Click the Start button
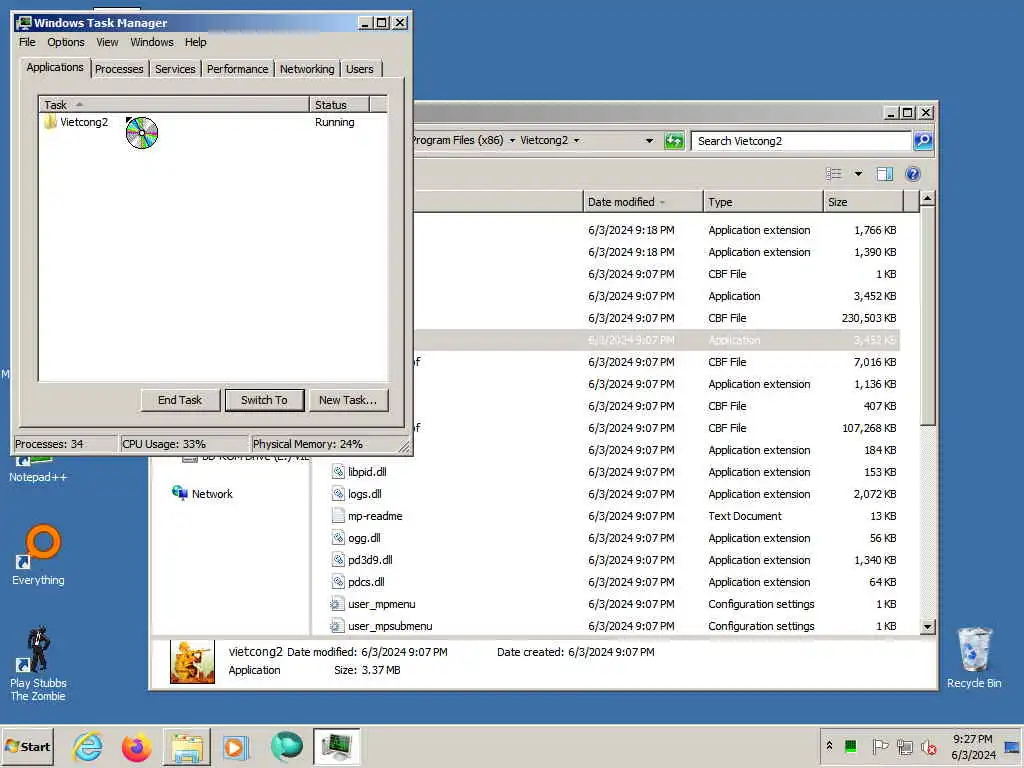Viewport: 1024px width, 768px height. [x=27, y=746]
